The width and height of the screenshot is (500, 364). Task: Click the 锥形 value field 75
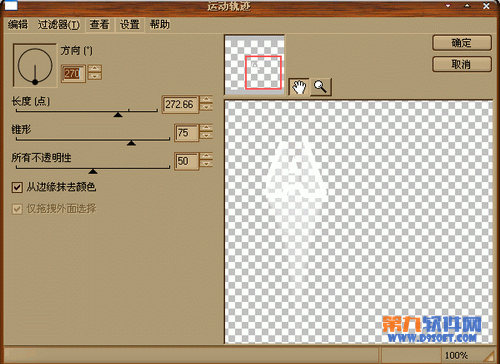[x=186, y=133]
